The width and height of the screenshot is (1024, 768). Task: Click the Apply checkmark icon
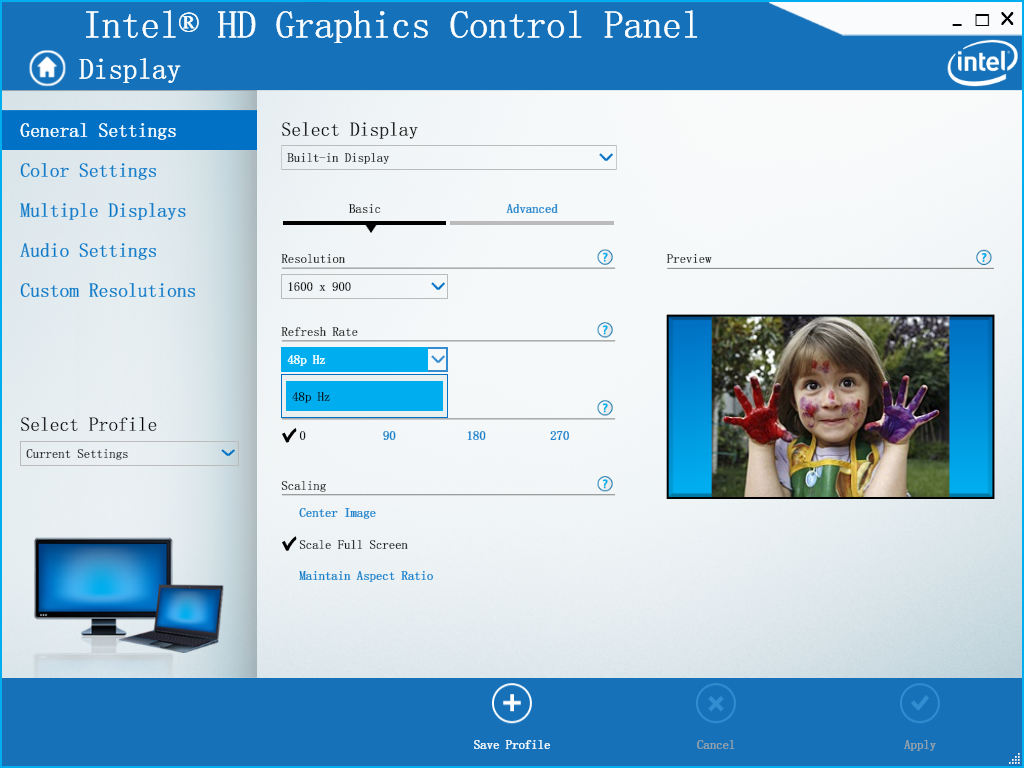click(919, 704)
